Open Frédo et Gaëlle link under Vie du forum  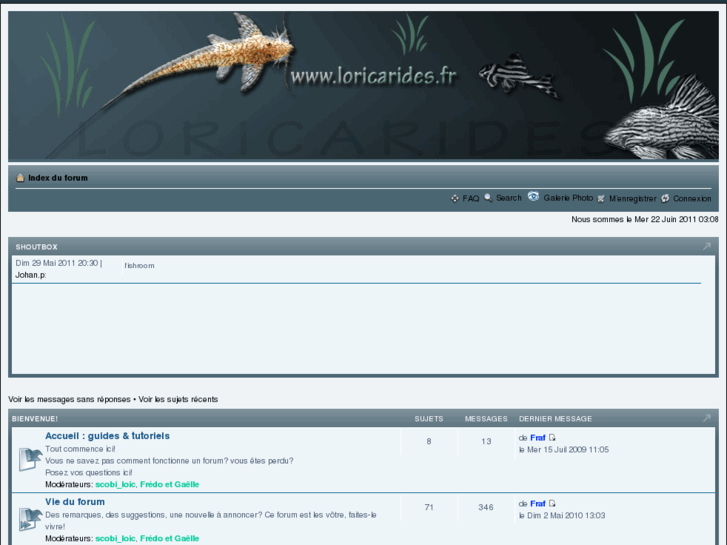(169, 538)
